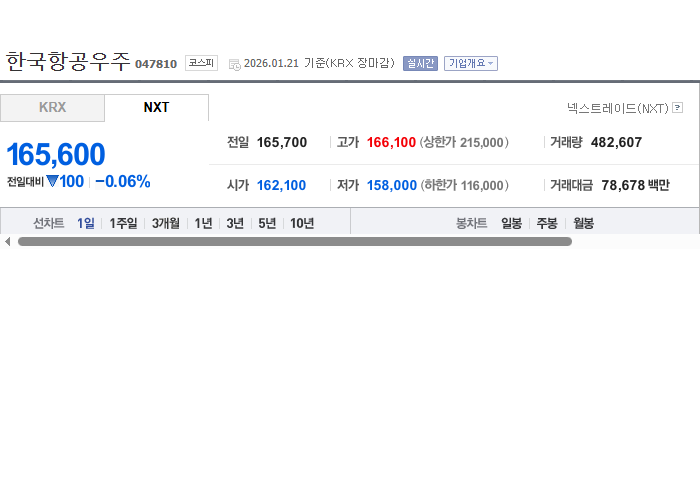Click the upper limit 상한가 215,000 text
This screenshot has width=700, height=490.
pos(464,142)
